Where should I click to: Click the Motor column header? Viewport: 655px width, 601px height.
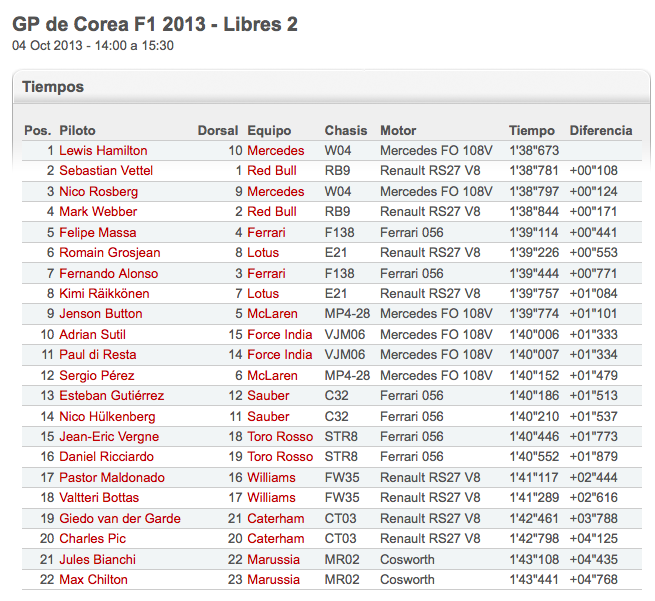click(398, 130)
